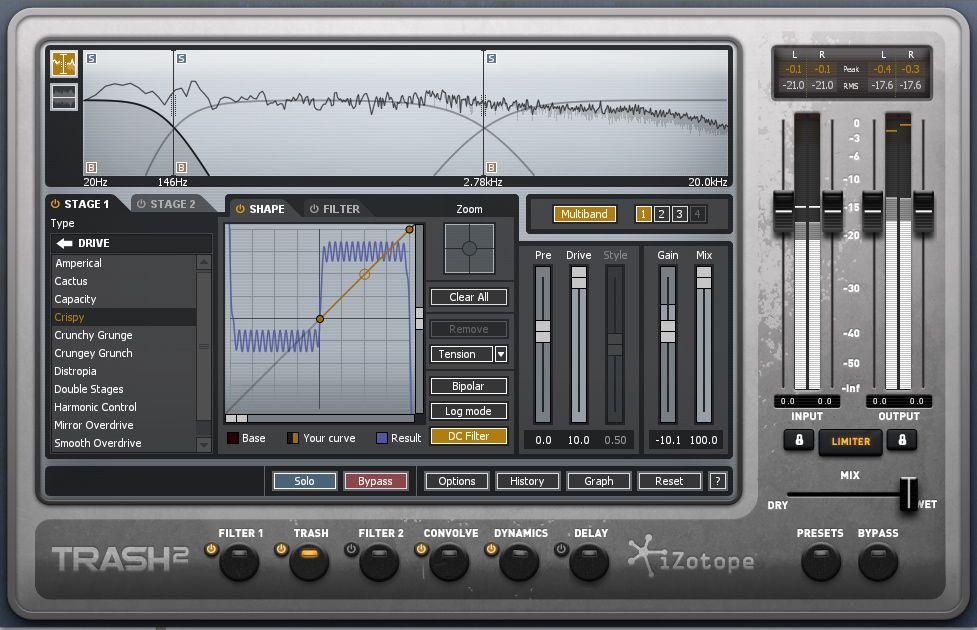Toggle Dynamics module power
Viewport: 977px width, 630px height.
pyautogui.click(x=492, y=549)
